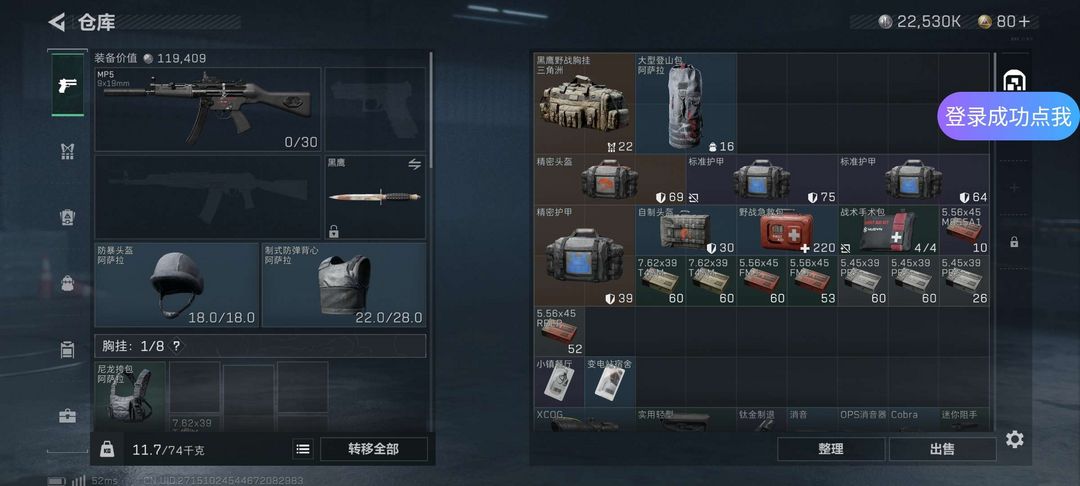Click the help question mark beside 胸挂
This screenshot has height=486, width=1080.
point(176,346)
